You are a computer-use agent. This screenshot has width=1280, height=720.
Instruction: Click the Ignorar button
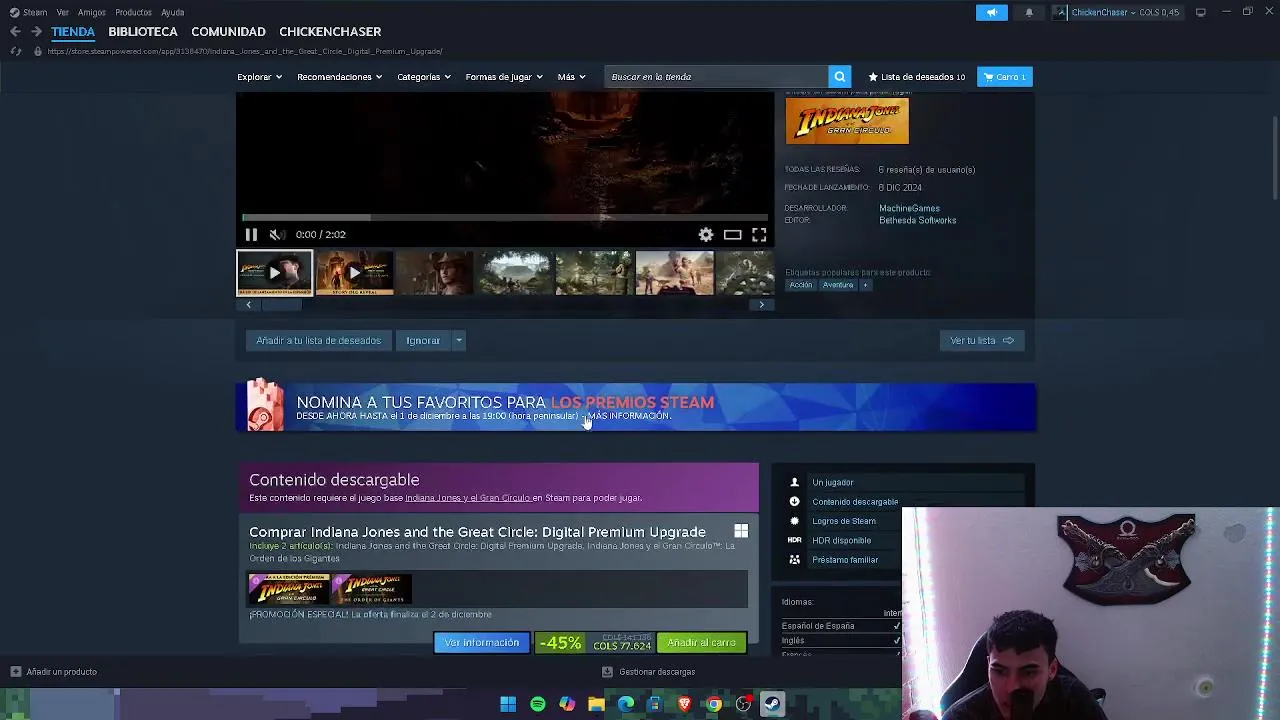[x=423, y=341]
